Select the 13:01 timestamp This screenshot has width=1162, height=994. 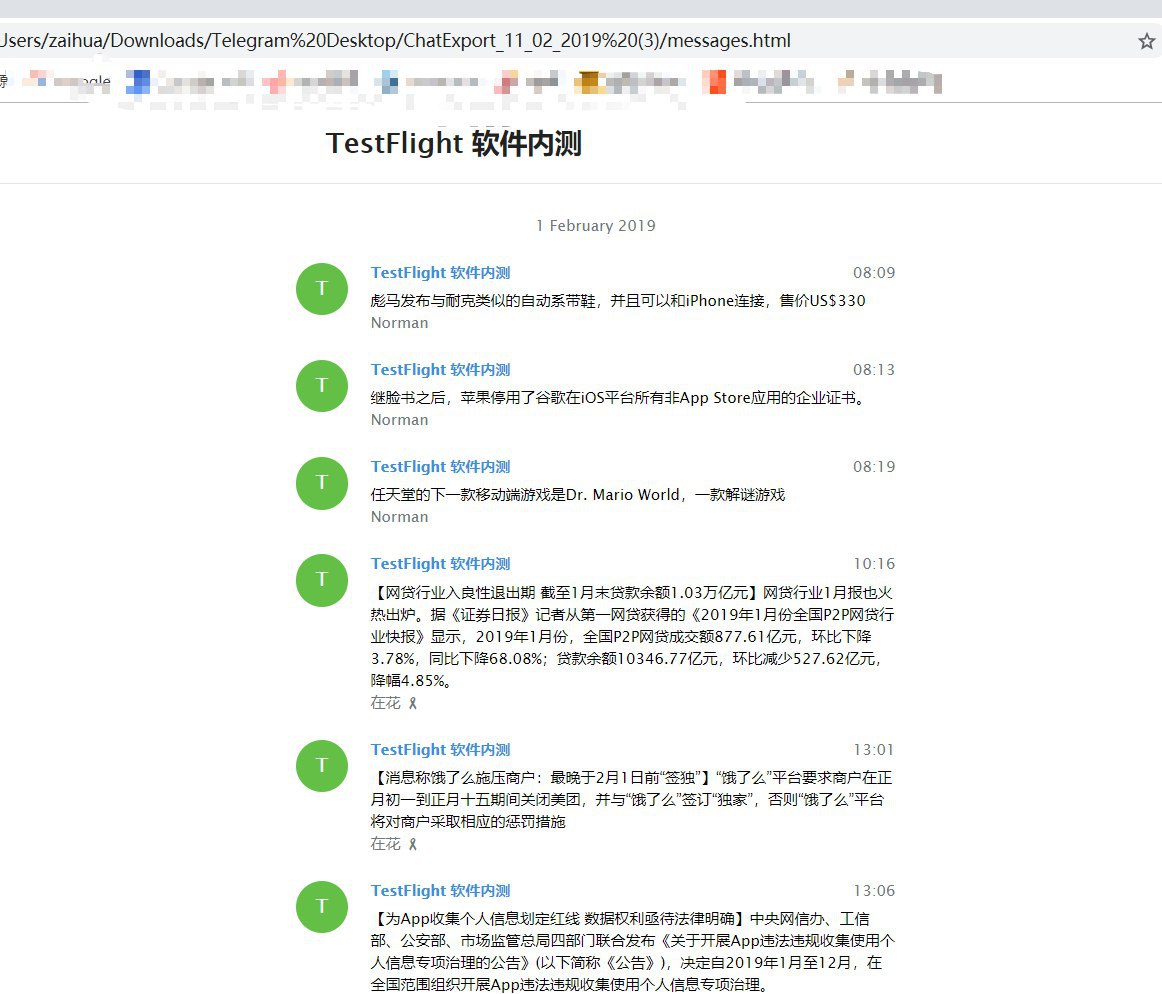click(x=874, y=750)
